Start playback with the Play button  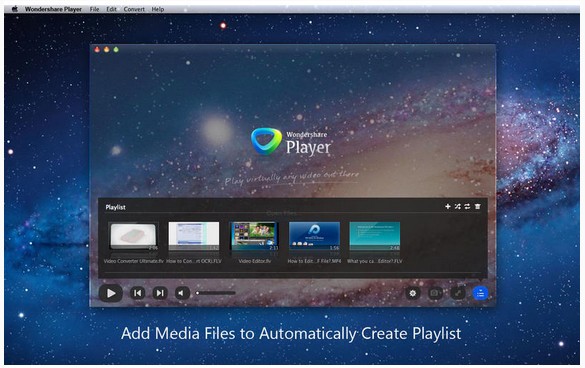pos(110,293)
